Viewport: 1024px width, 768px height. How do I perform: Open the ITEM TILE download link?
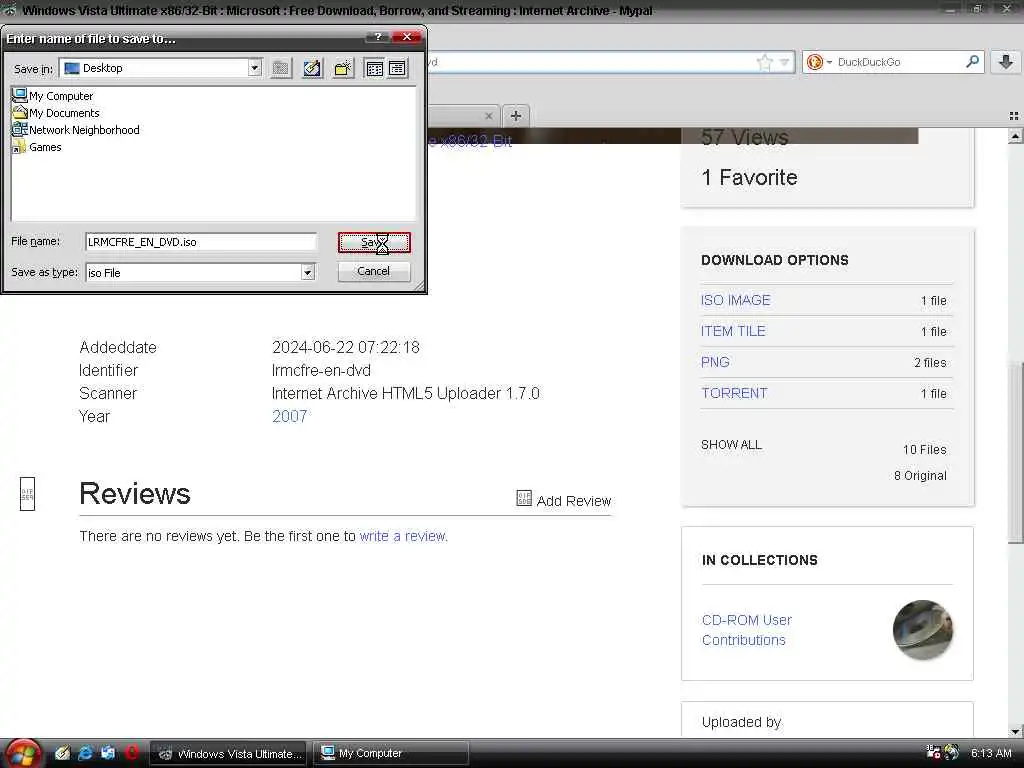click(x=733, y=331)
